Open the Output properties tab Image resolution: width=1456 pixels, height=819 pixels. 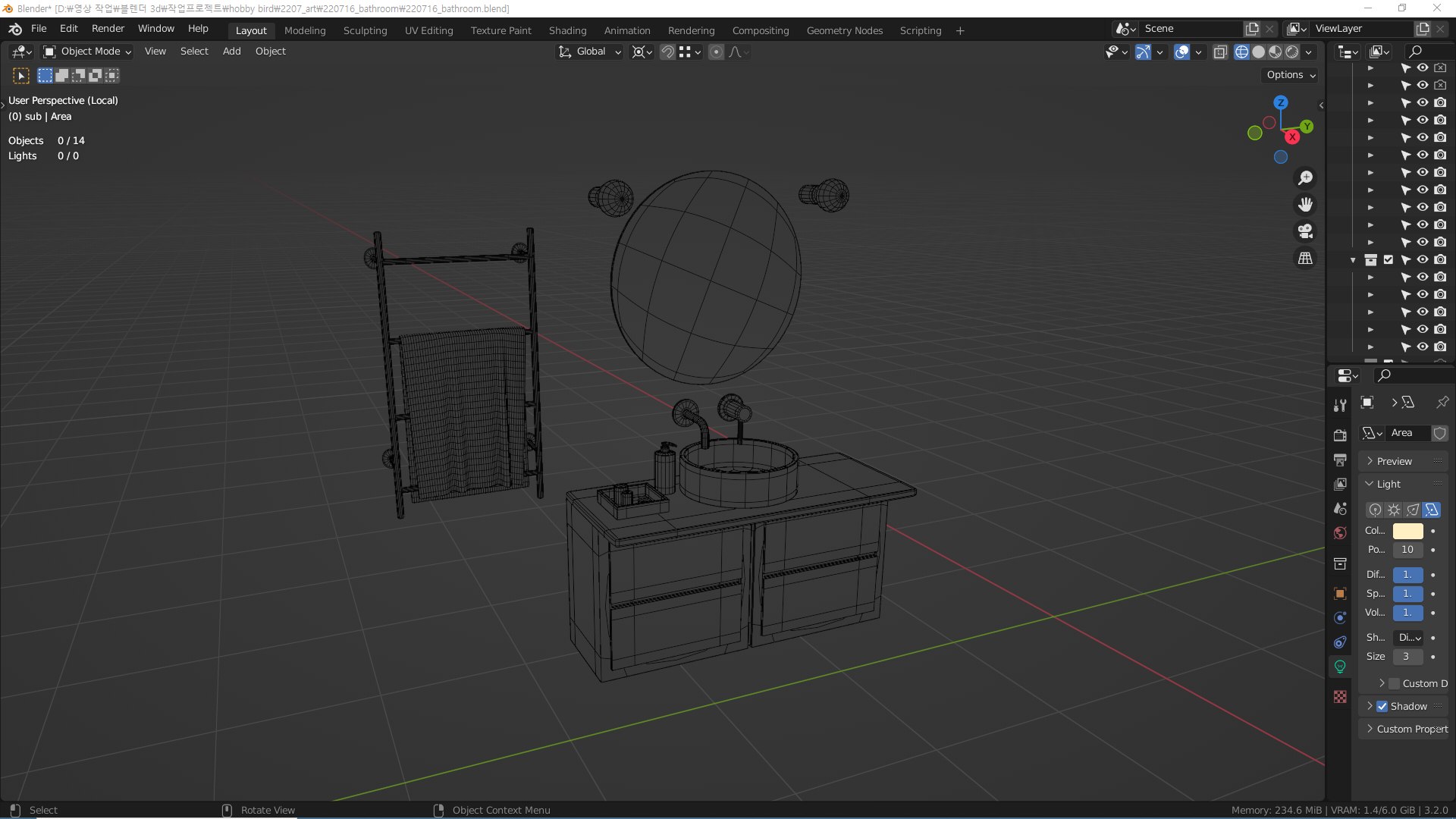pos(1340,460)
